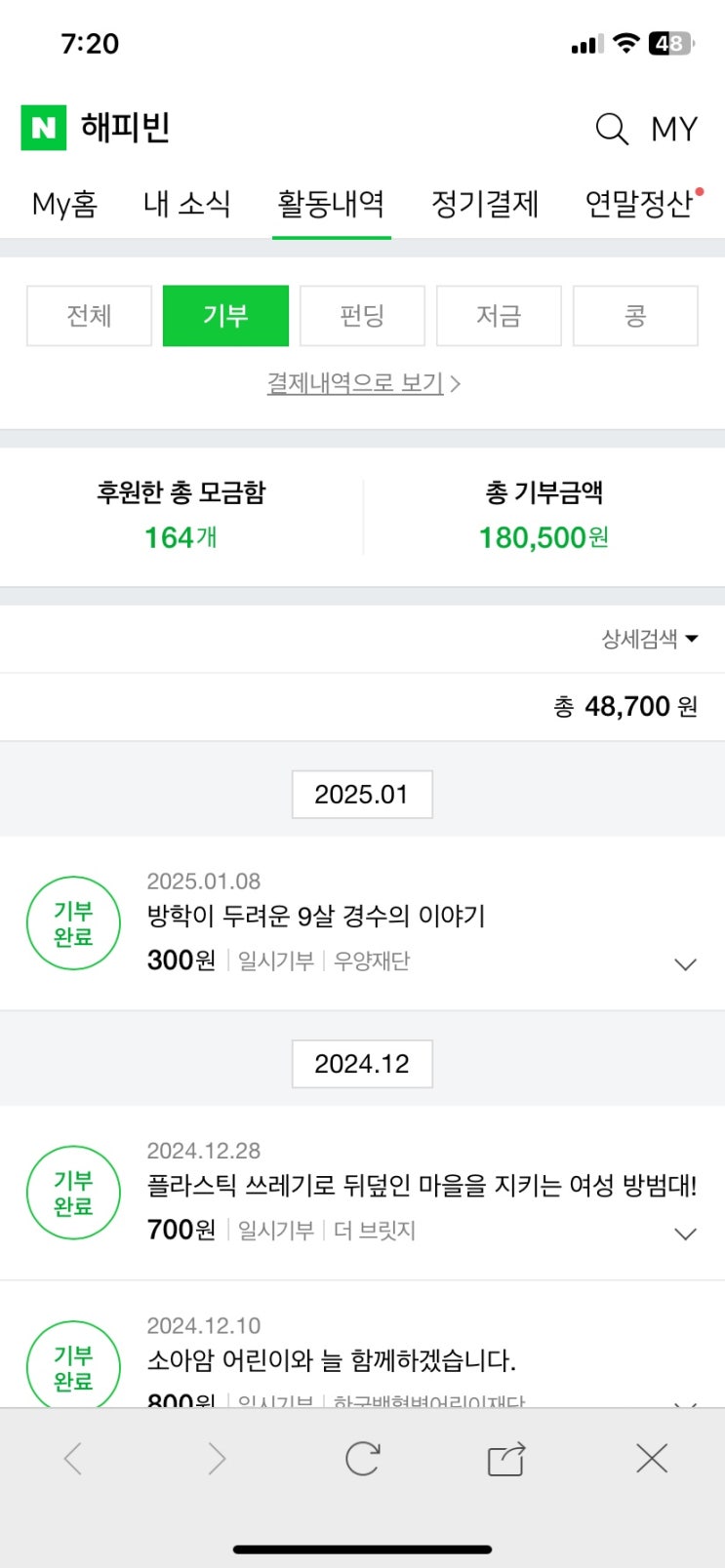
Task: Expand the 우양재단 300원 donation entry
Action: (686, 964)
